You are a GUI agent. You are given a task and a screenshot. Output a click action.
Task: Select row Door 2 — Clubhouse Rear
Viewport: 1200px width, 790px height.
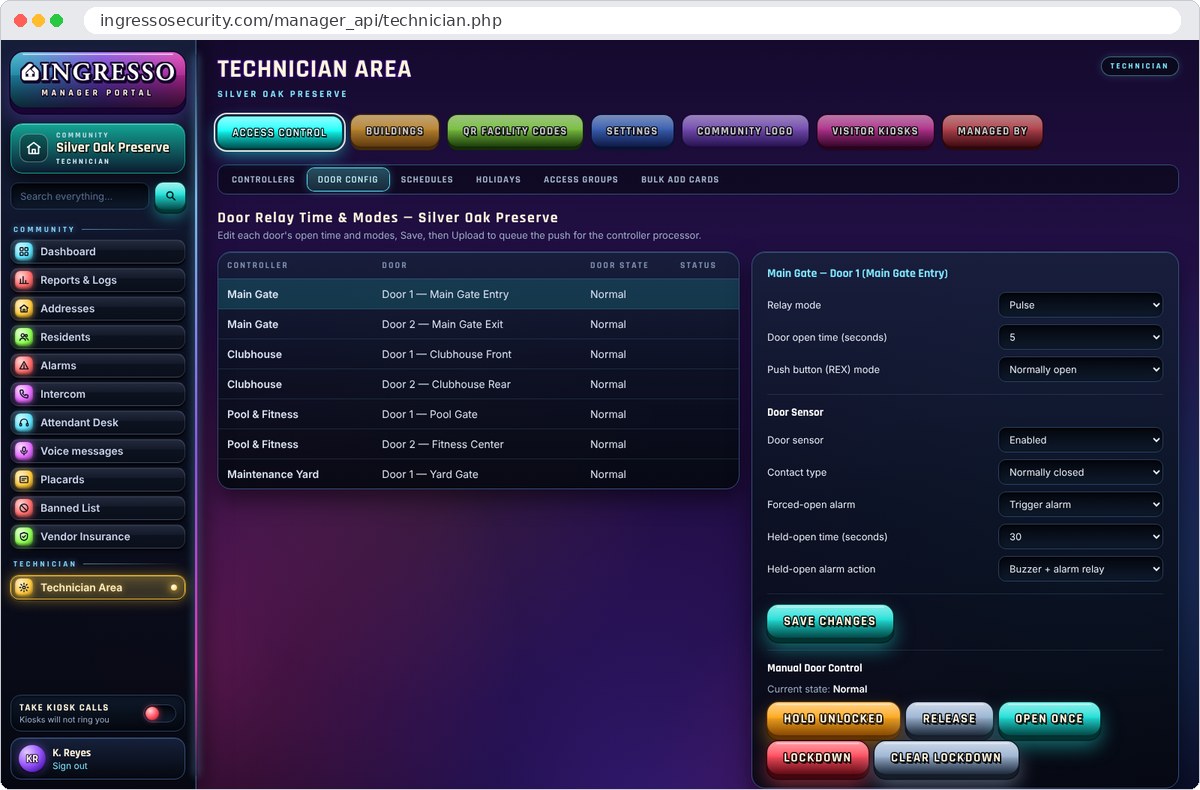pyautogui.click(x=478, y=384)
